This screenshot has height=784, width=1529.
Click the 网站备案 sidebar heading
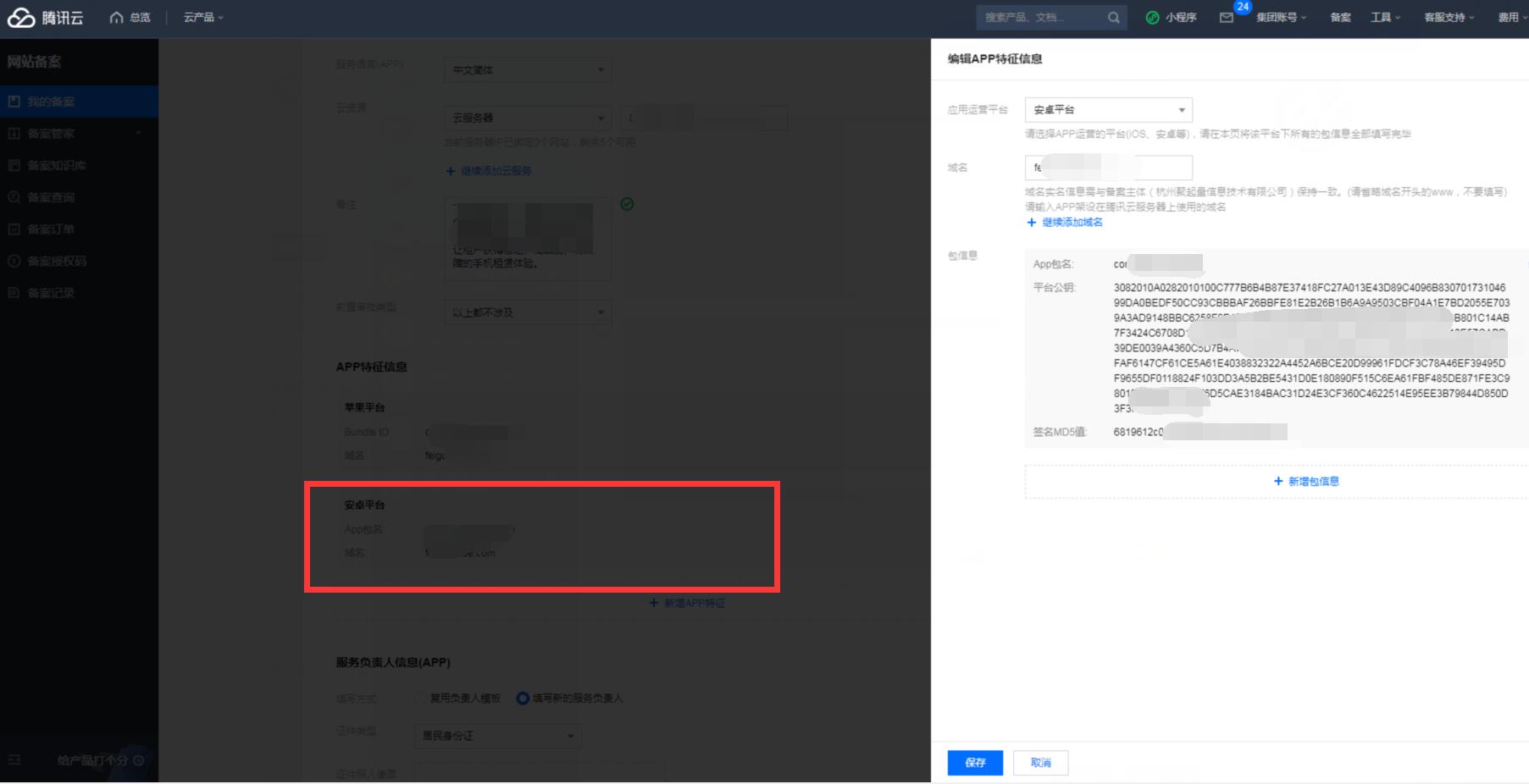coord(34,62)
